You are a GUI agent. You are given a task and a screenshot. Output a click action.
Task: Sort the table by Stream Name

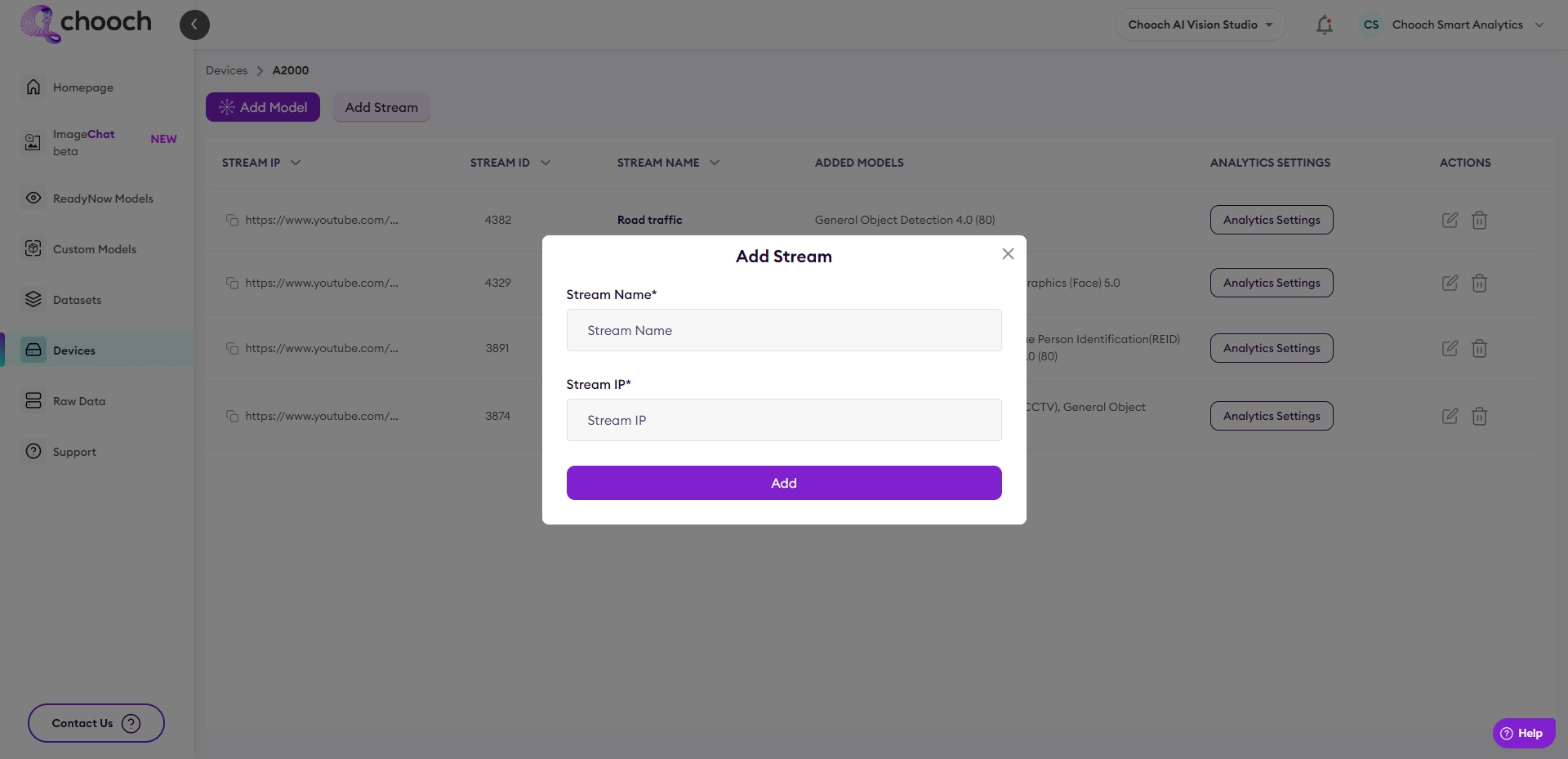pyautogui.click(x=715, y=162)
